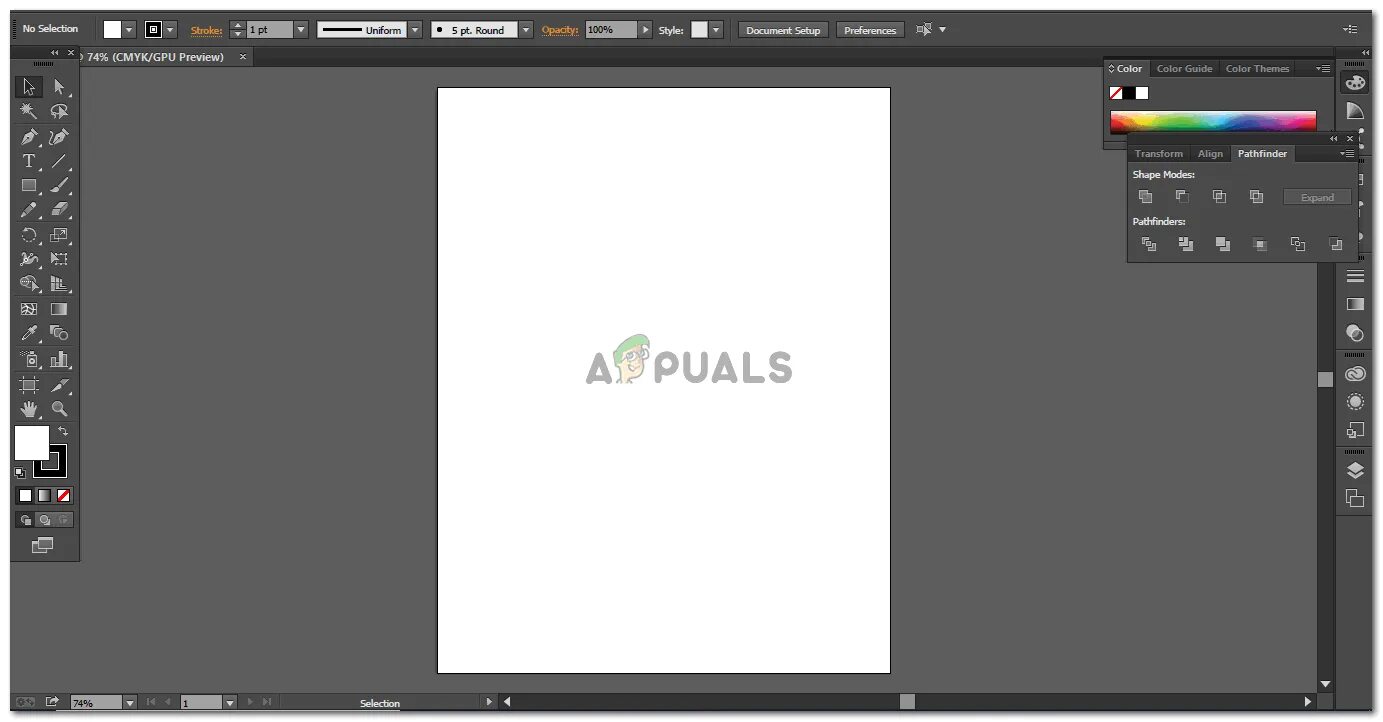Open the Preferences button
The width and height of the screenshot is (1383, 722).
(870, 30)
